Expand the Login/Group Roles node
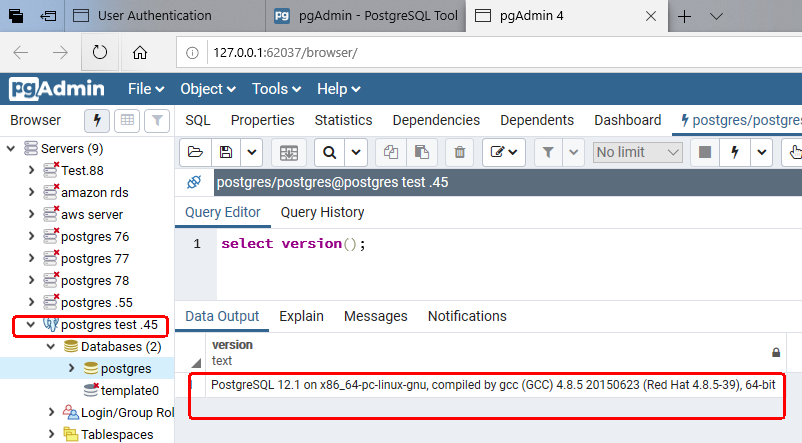The width and height of the screenshot is (802, 443). click(x=51, y=412)
